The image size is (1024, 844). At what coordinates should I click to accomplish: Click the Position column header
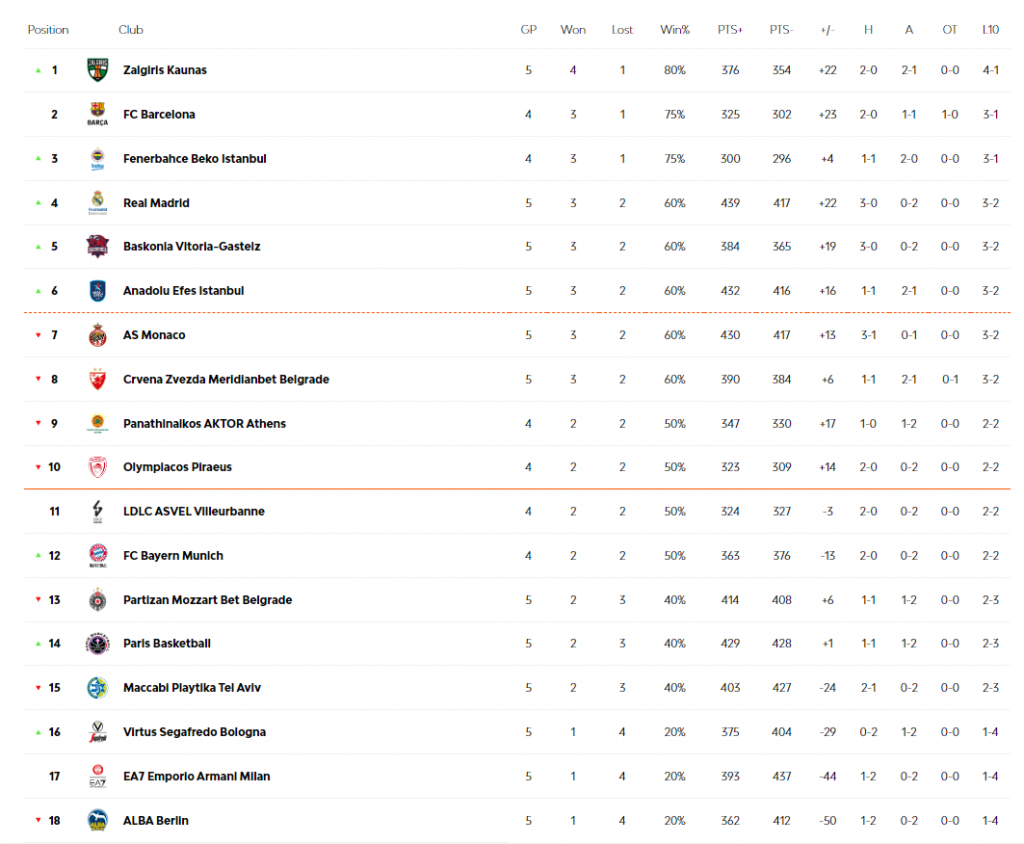coord(48,30)
